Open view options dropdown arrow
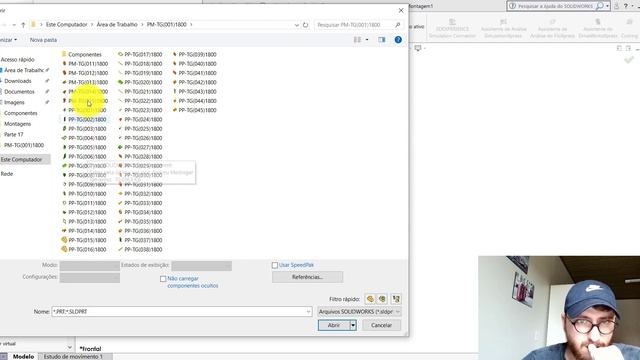Image resolution: width=640 pixels, height=360 pixels. 367,40
